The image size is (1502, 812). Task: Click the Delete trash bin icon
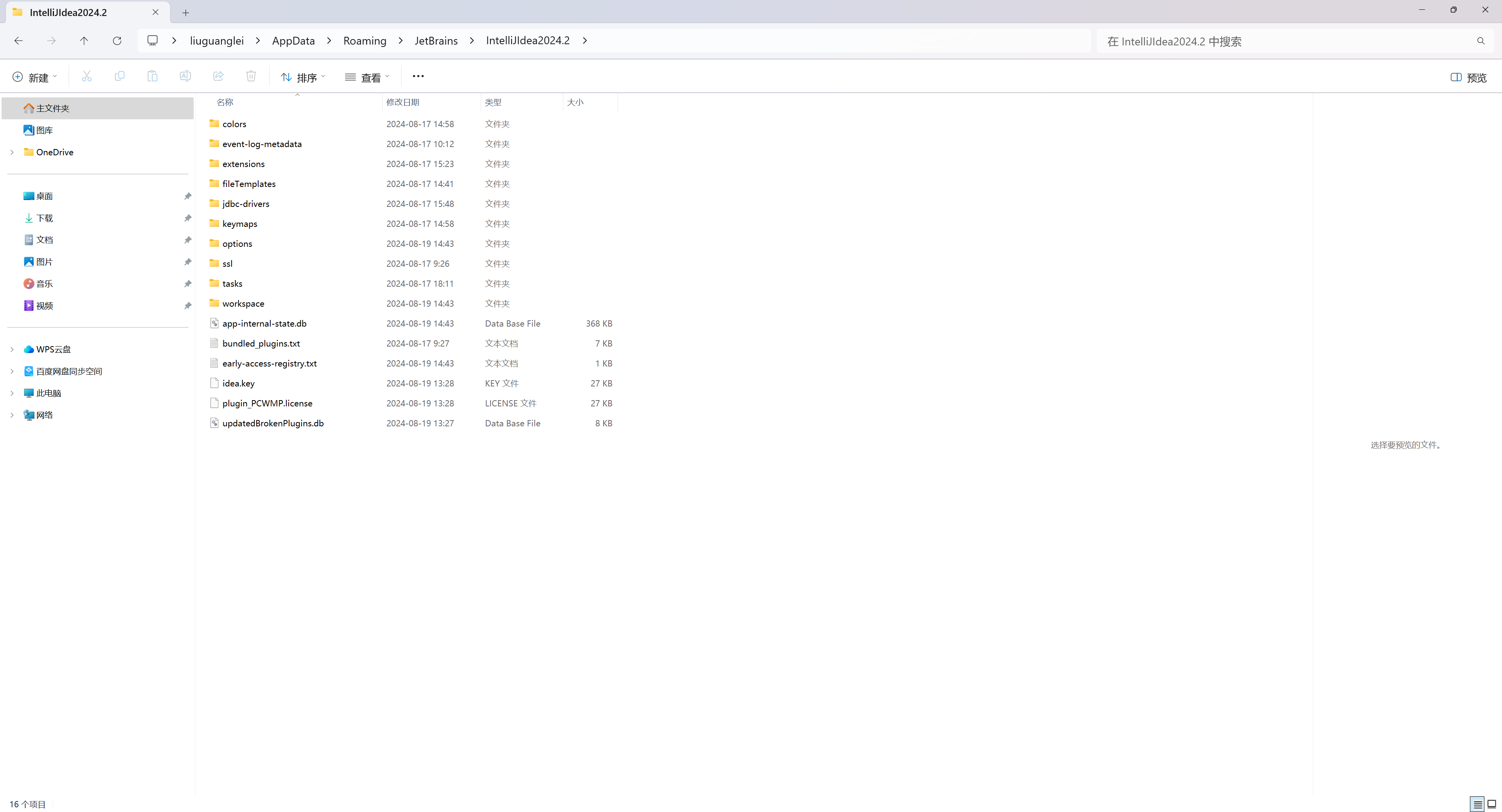pyautogui.click(x=251, y=76)
